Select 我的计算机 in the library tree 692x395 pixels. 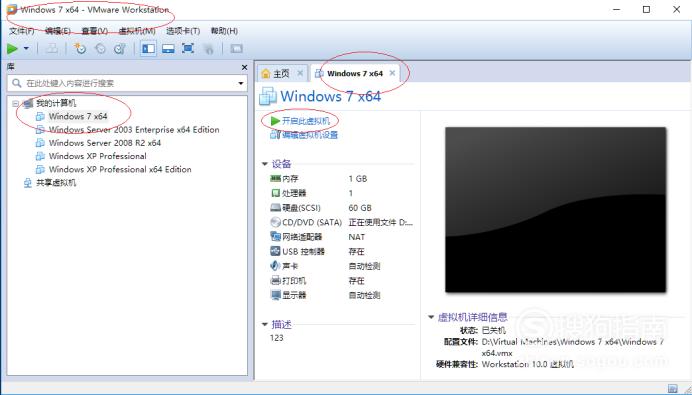pyautogui.click(x=56, y=103)
